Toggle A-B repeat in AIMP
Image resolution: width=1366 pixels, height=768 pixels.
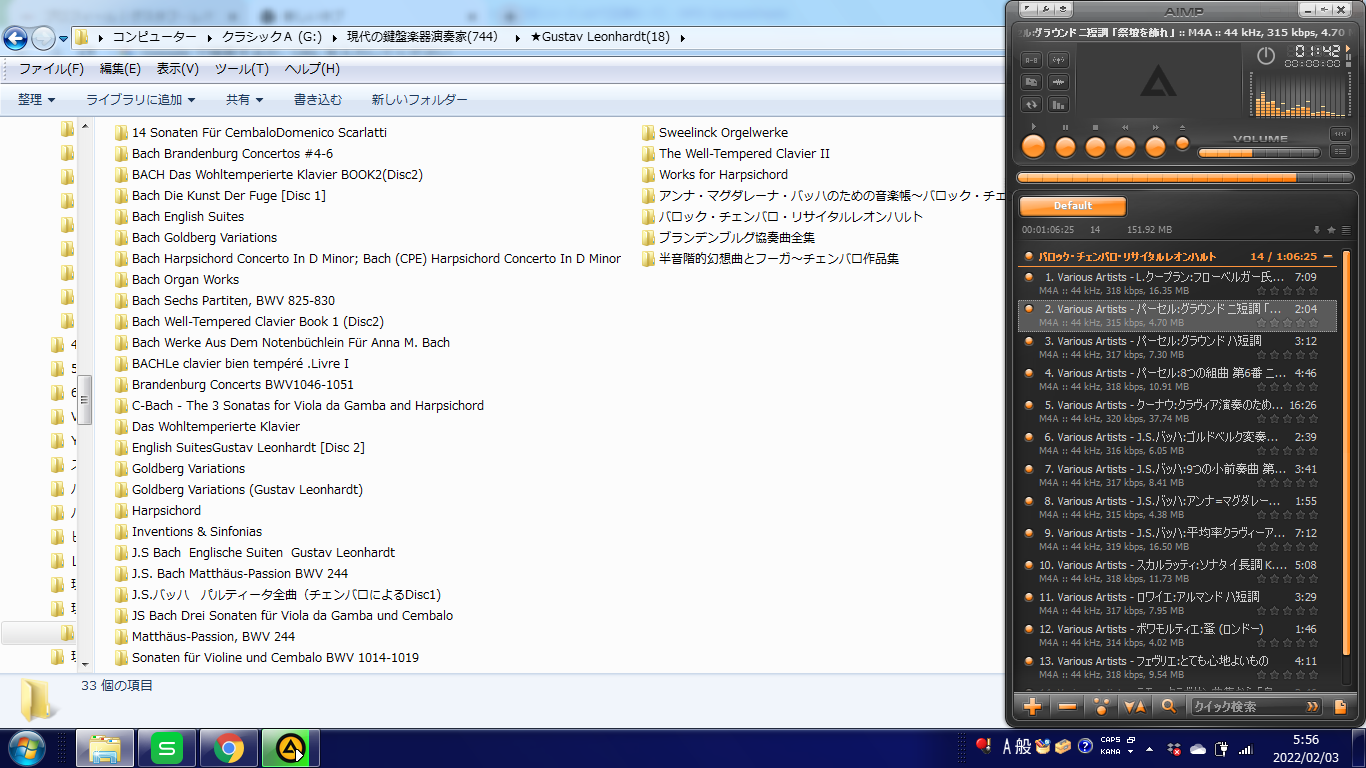point(1031,60)
